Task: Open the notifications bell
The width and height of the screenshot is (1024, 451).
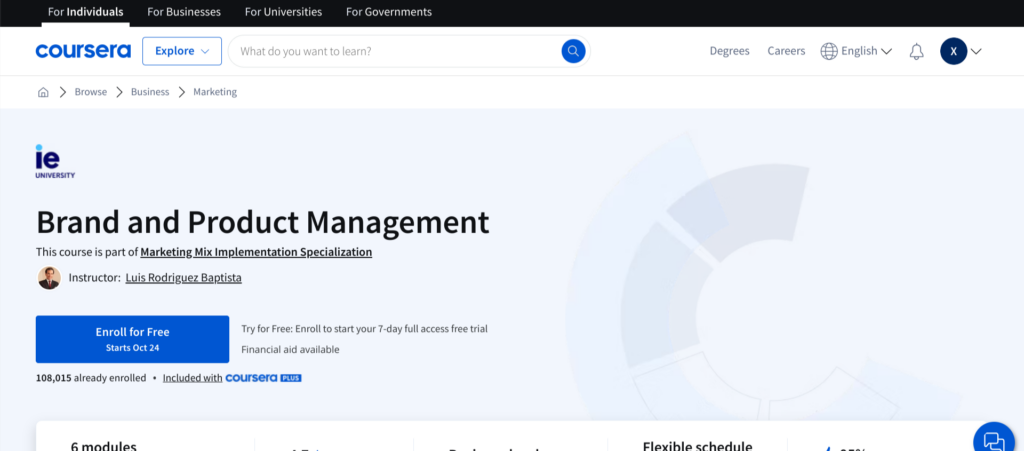Action: tap(916, 51)
